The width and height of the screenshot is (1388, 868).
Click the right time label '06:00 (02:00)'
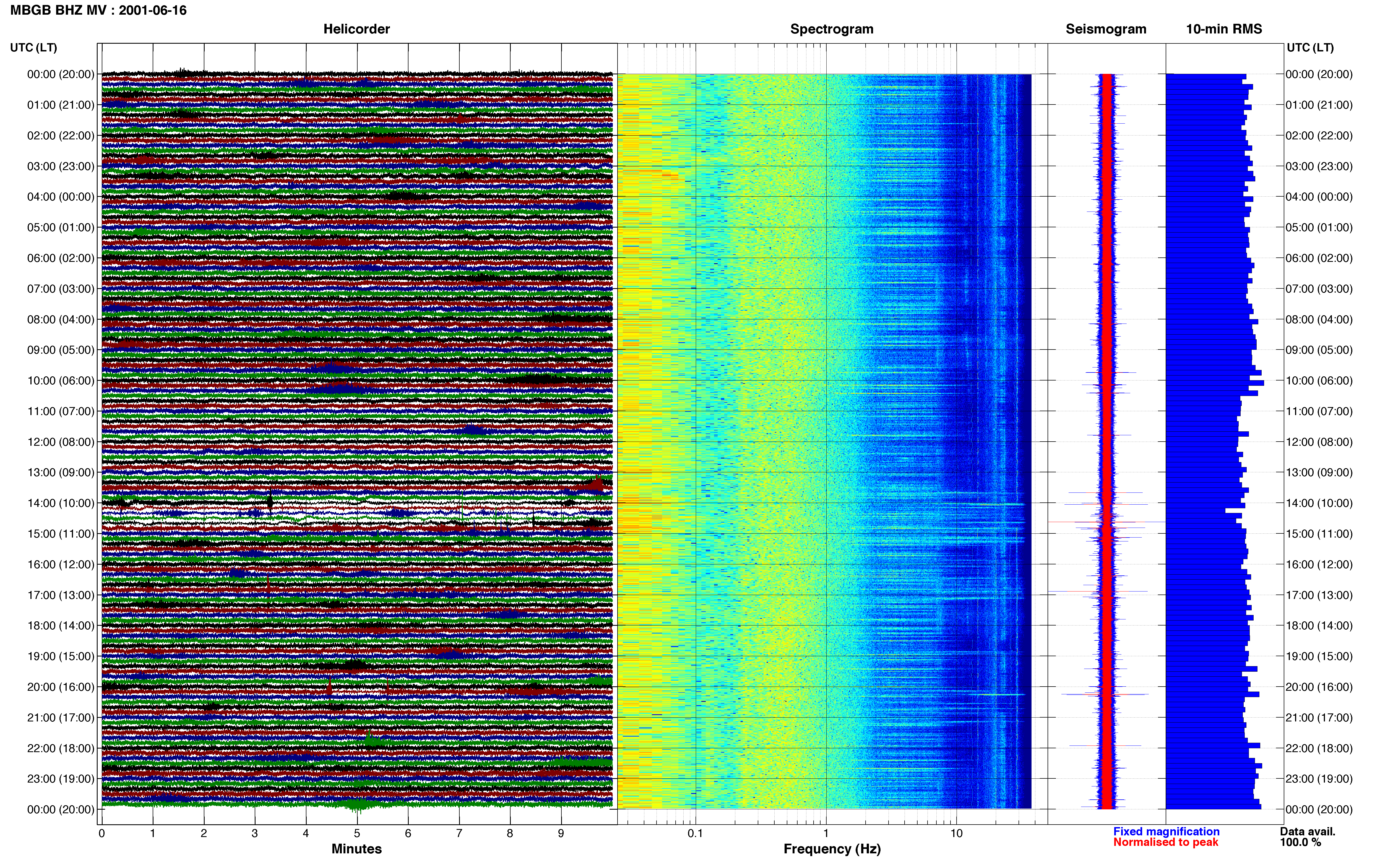1319,258
